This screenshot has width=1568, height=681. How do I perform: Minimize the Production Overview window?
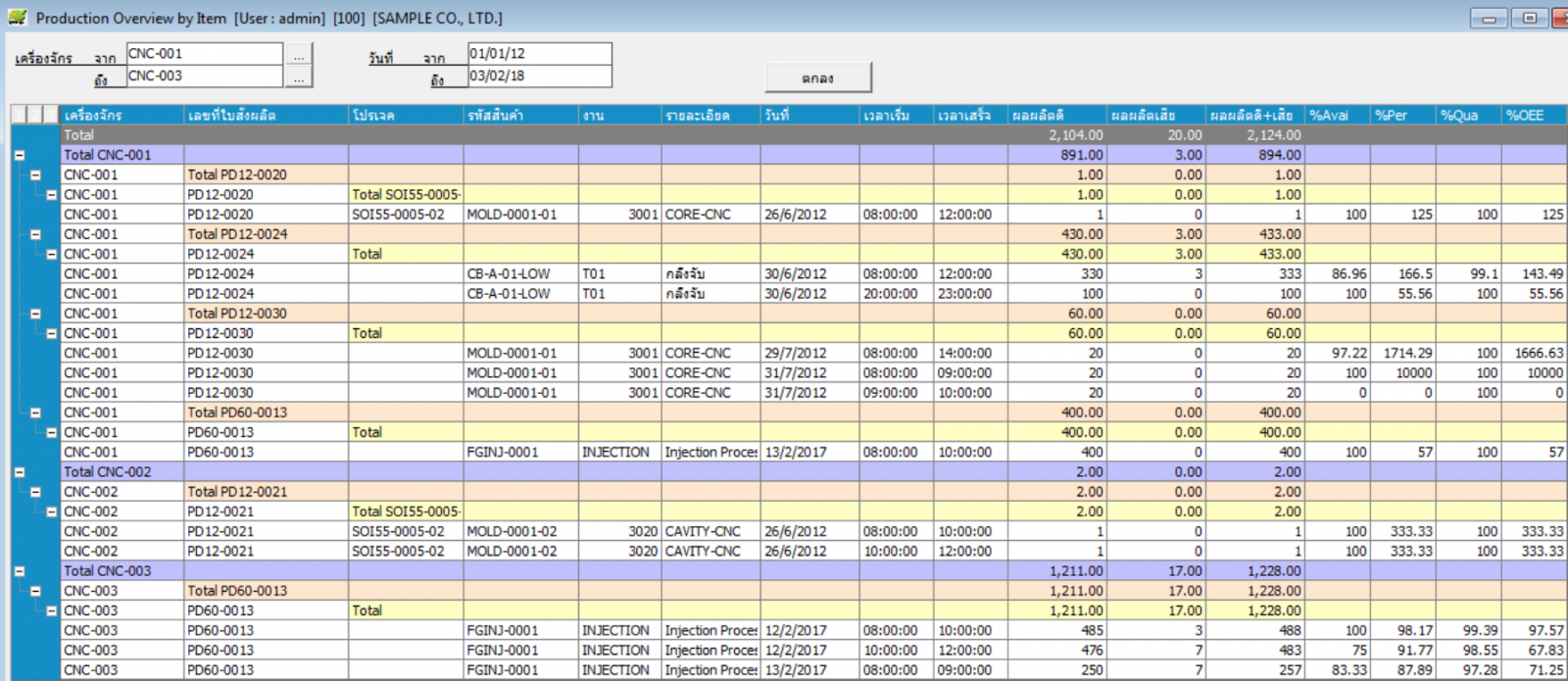[x=1489, y=18]
